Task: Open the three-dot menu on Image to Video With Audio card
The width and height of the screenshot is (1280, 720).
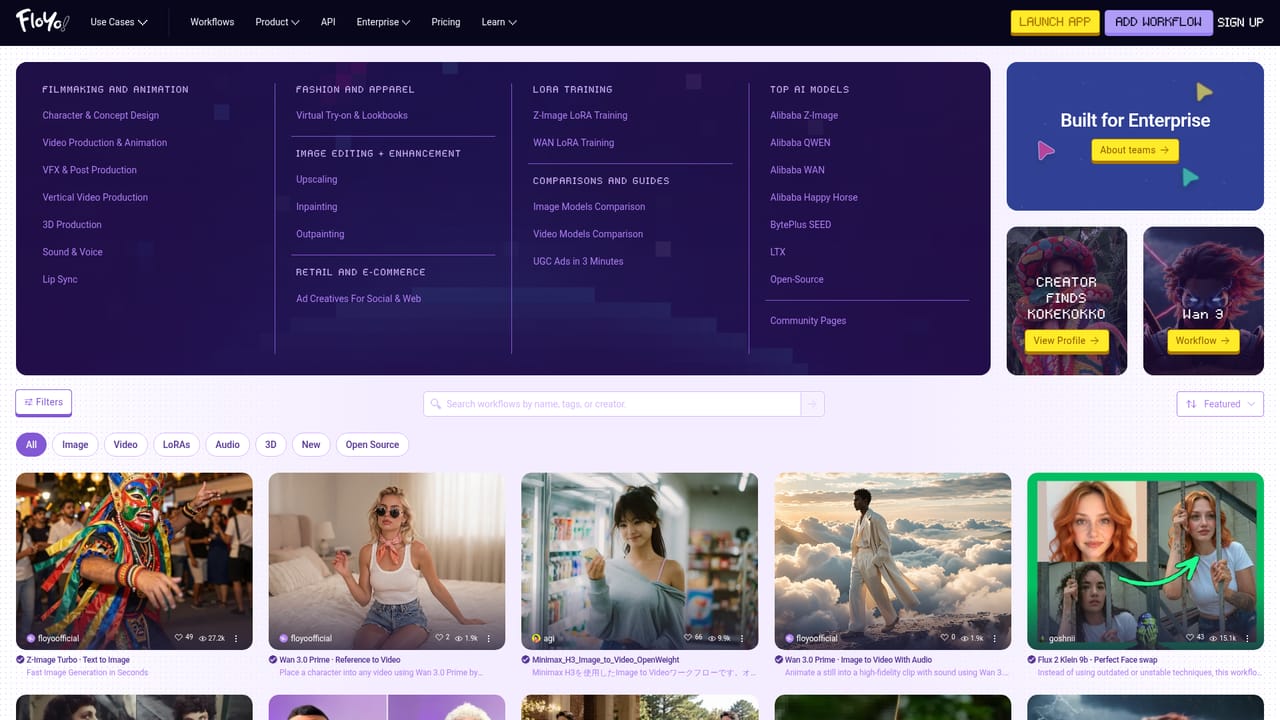Action: click(x=994, y=637)
